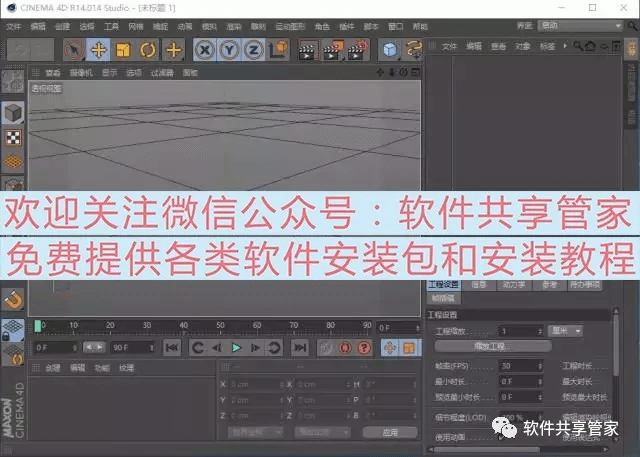
Task: Toggle the Z axis lock
Action: click(254, 50)
